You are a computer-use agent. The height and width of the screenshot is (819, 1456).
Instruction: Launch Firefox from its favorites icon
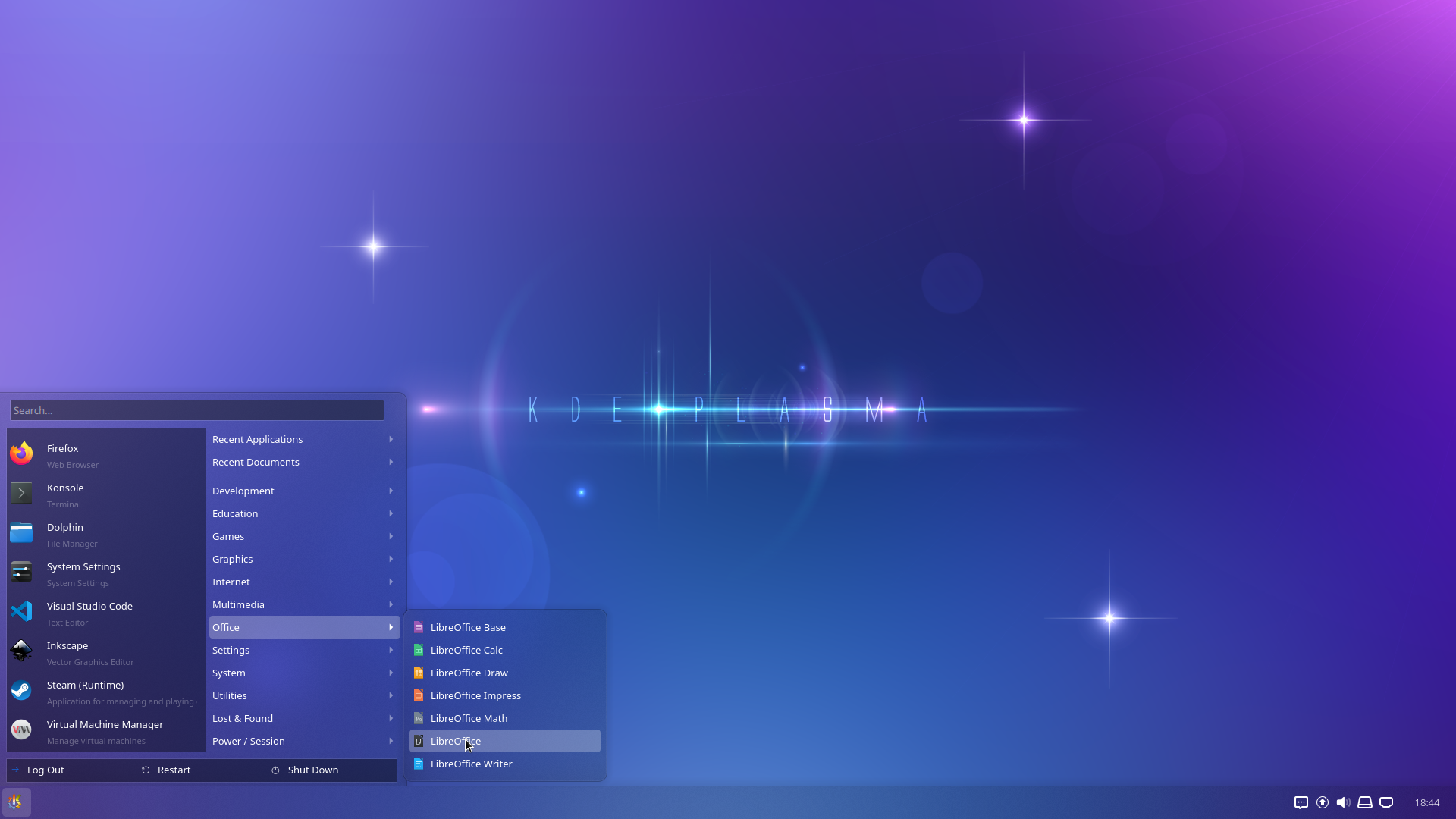point(21,453)
